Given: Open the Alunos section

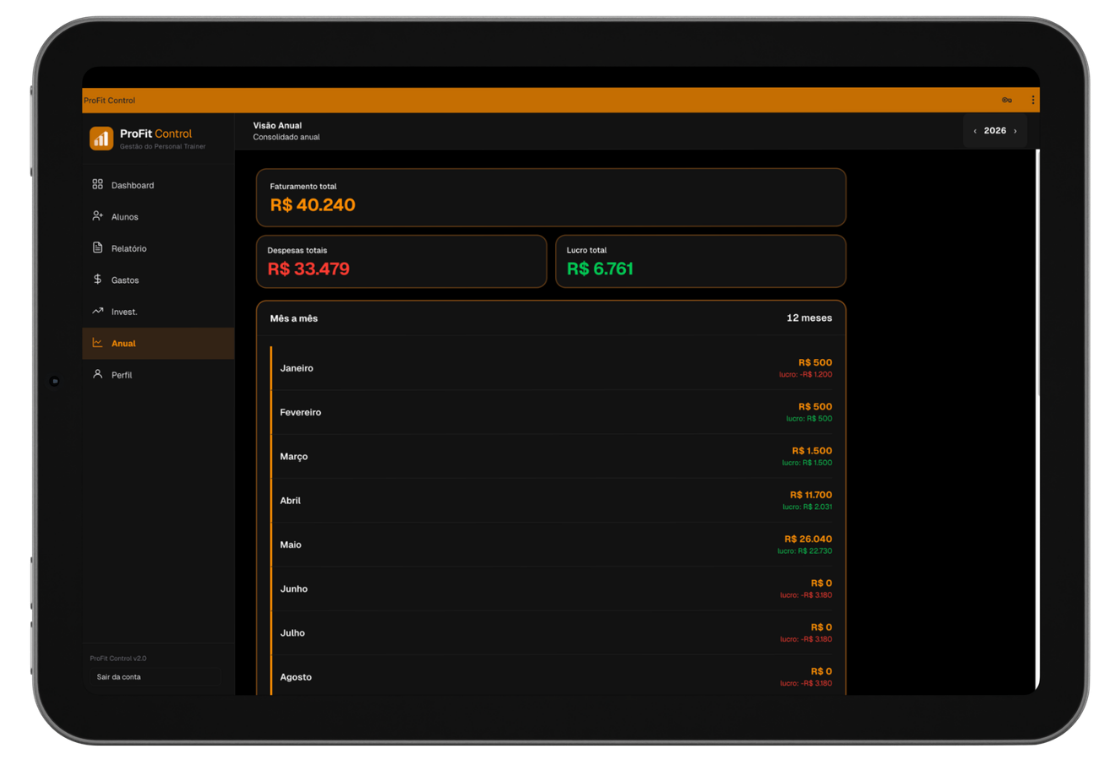Looking at the screenshot, I should [x=159, y=216].
